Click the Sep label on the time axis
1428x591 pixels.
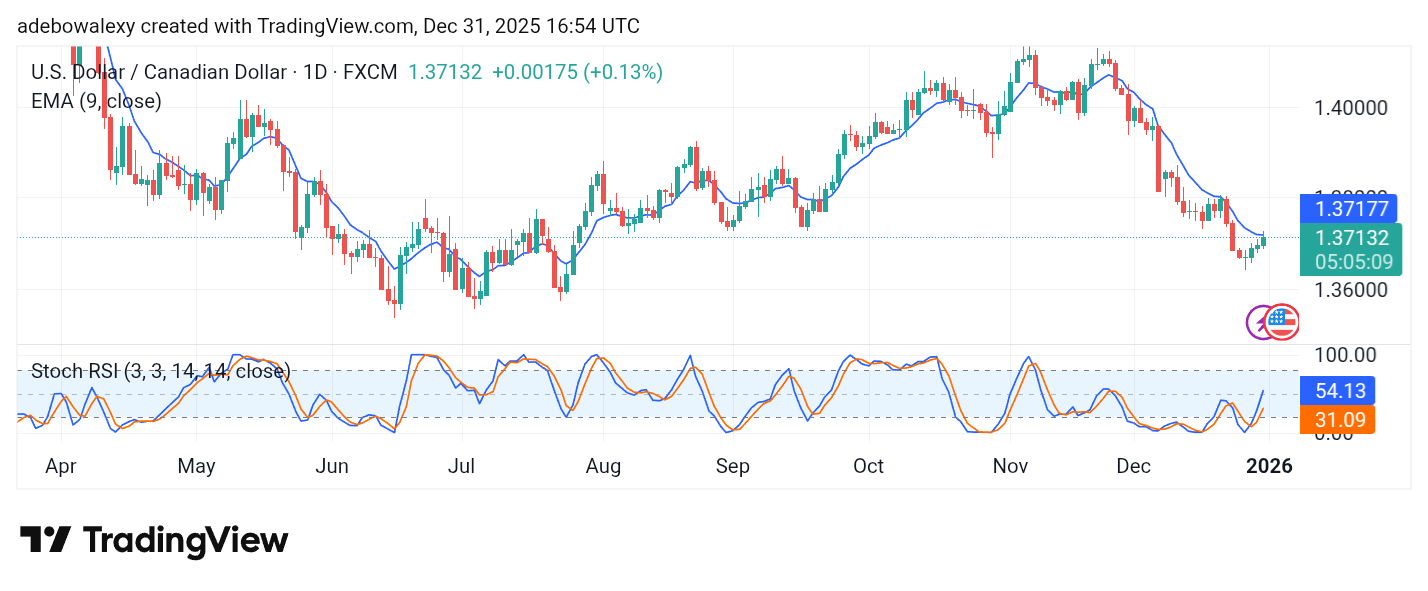coord(733,466)
